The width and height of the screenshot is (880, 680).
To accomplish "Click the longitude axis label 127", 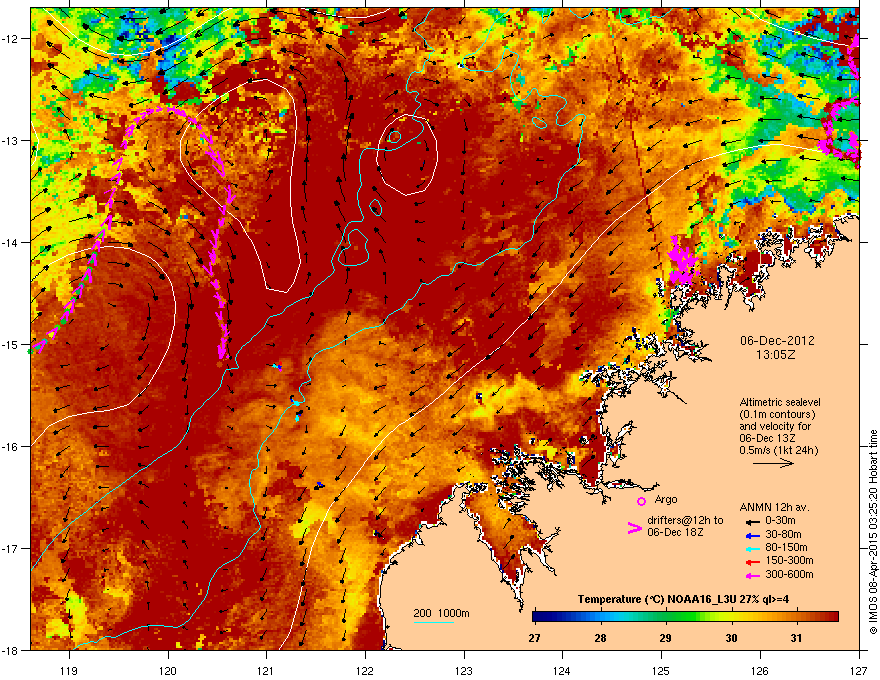I will click(859, 670).
